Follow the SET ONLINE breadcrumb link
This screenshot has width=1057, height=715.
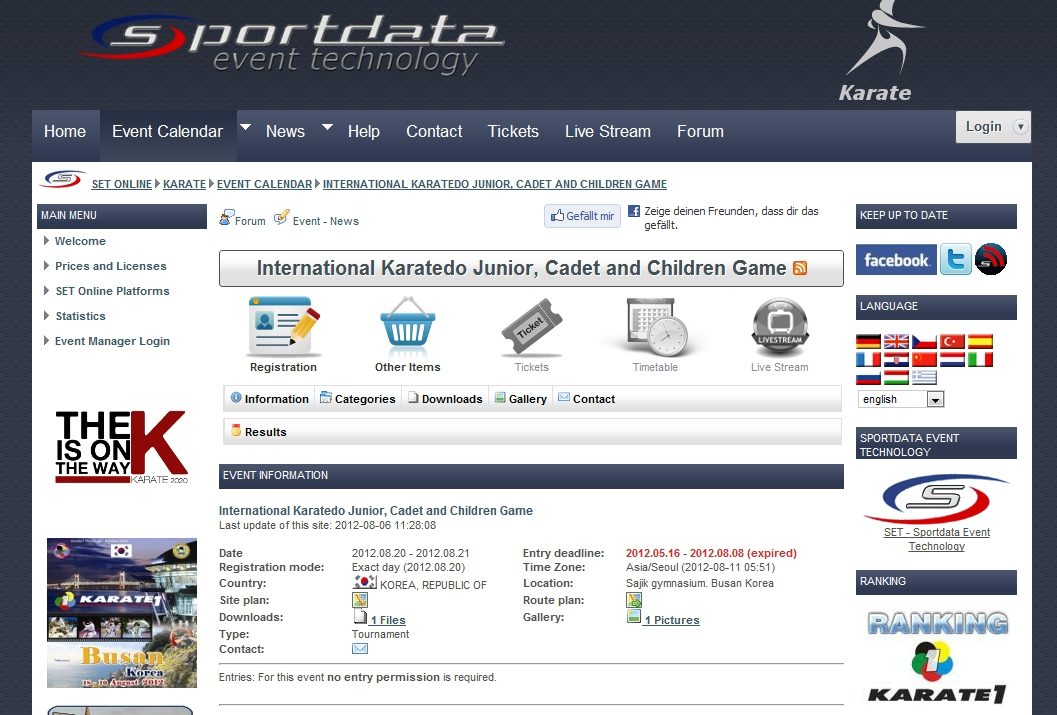point(121,184)
